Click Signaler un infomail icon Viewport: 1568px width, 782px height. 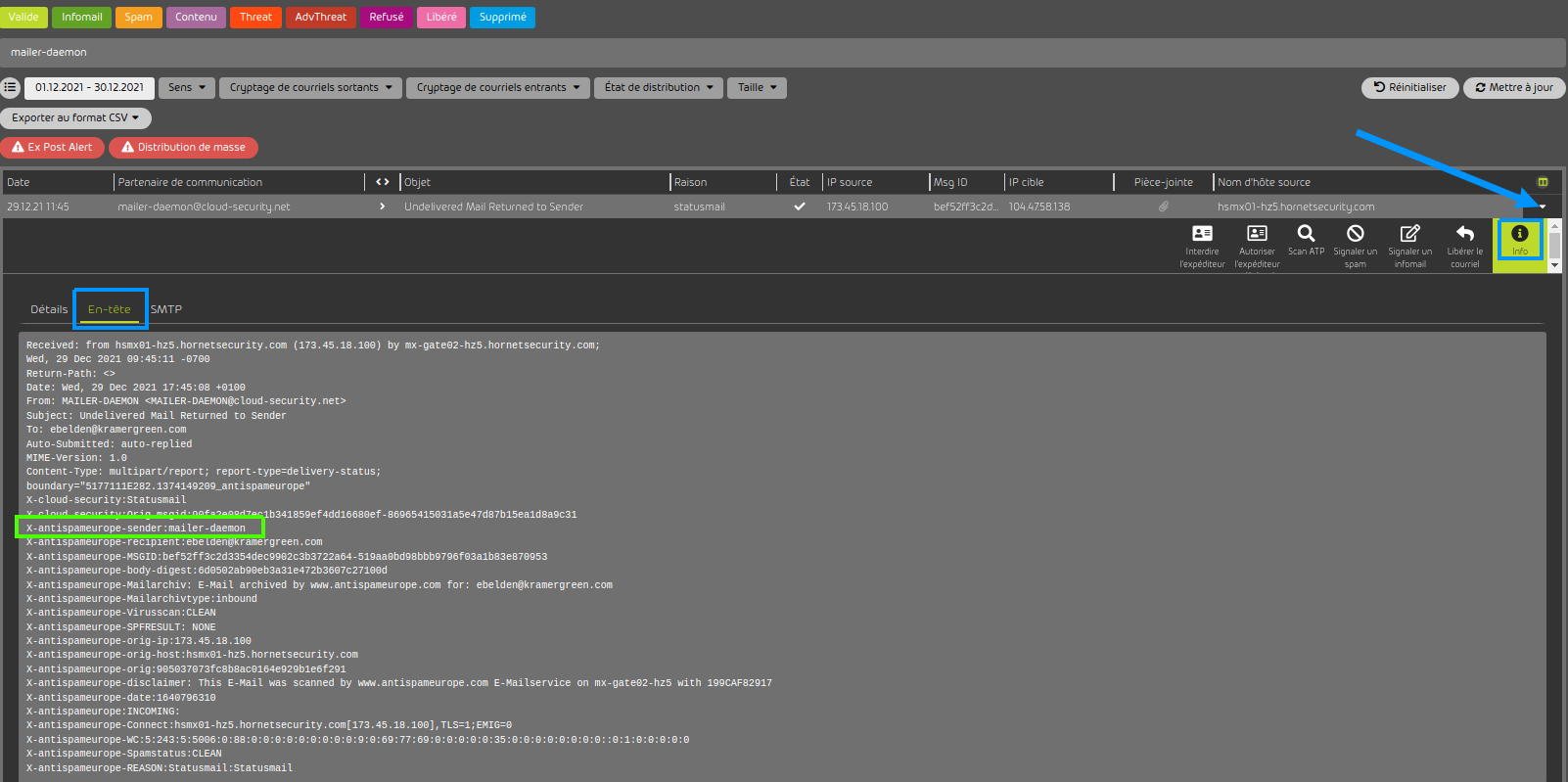click(1409, 234)
